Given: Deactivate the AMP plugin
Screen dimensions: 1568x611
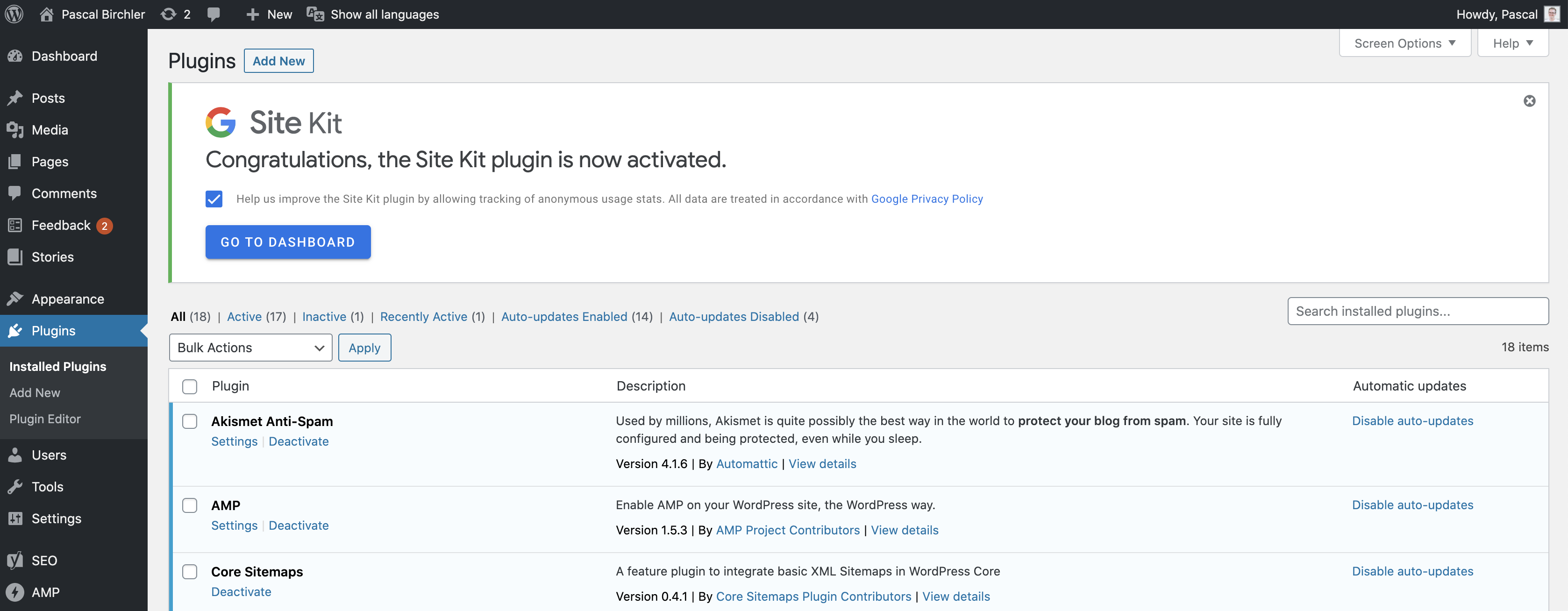Looking at the screenshot, I should tap(298, 525).
